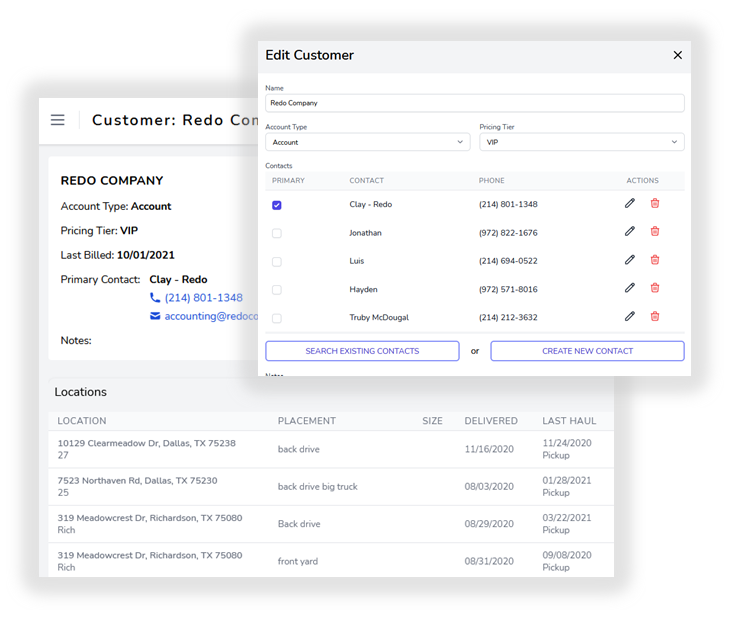This screenshot has width=738, height=625.
Task: Open the hamburger menu on Customer page
Action: [57, 120]
